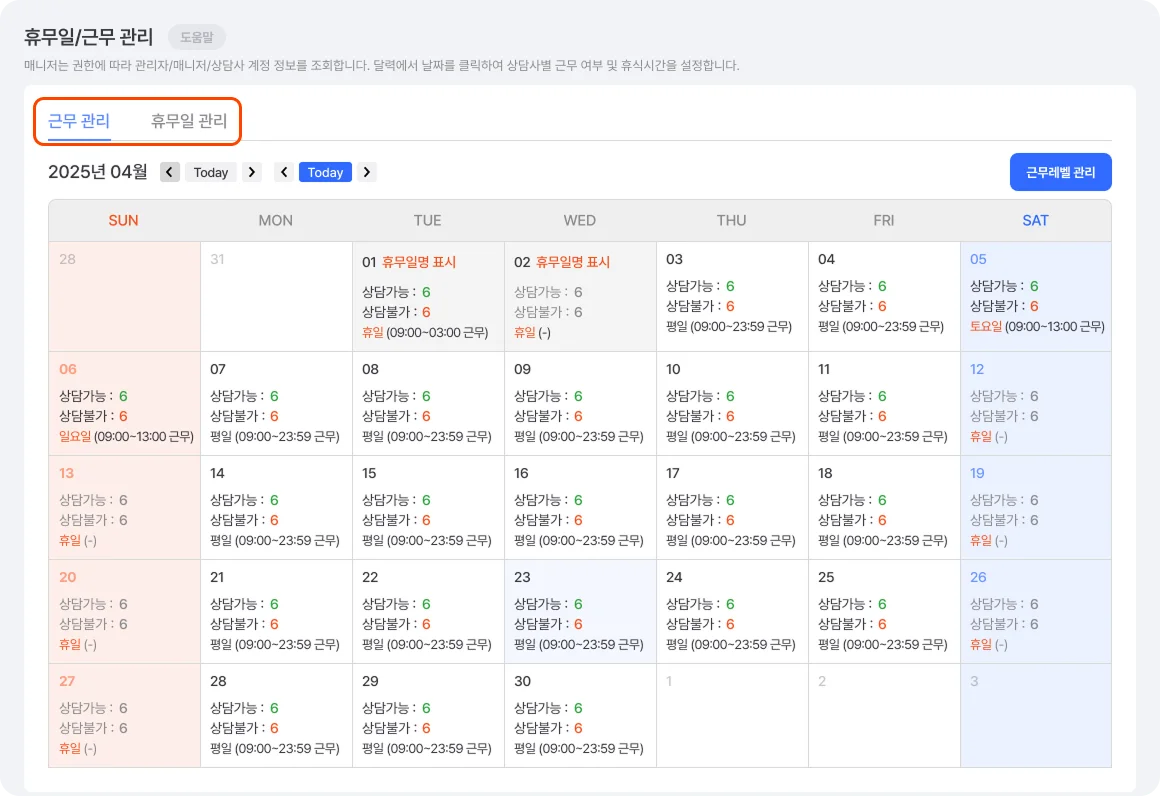Advance to next month using the right chevron
The image size is (1160, 796).
point(250,172)
